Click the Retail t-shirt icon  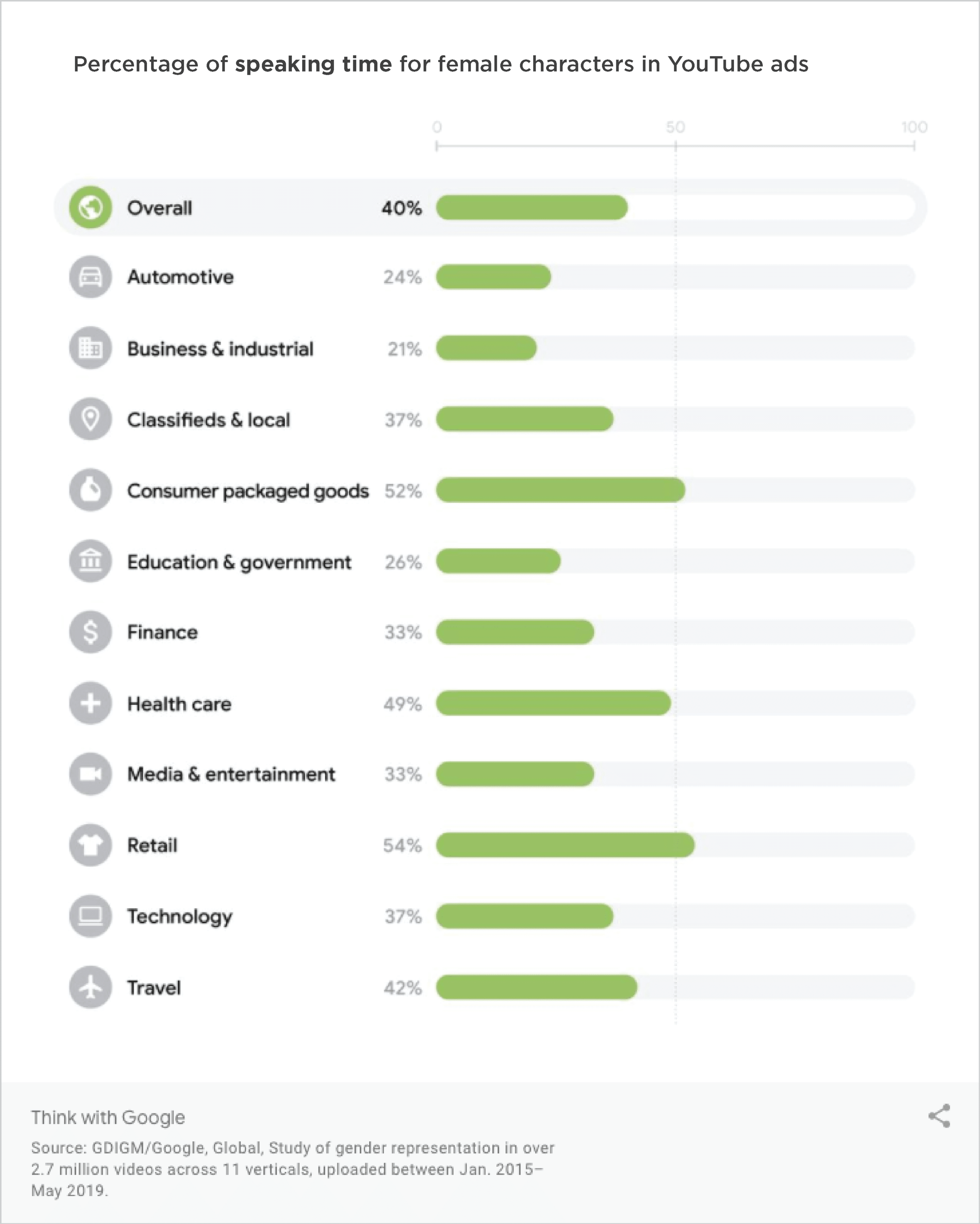pos(90,845)
